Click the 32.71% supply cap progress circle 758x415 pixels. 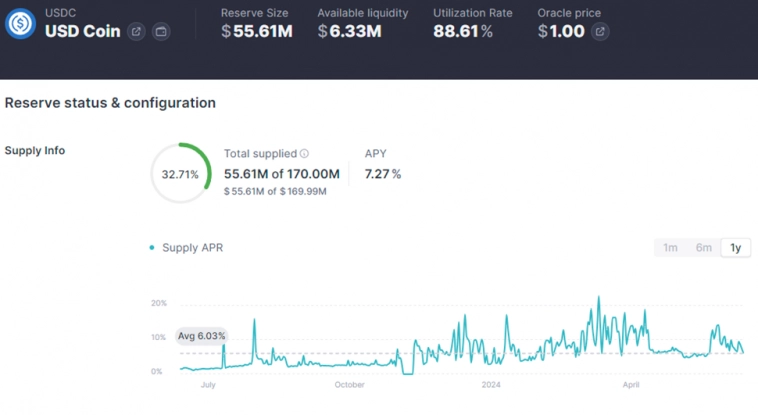180,174
